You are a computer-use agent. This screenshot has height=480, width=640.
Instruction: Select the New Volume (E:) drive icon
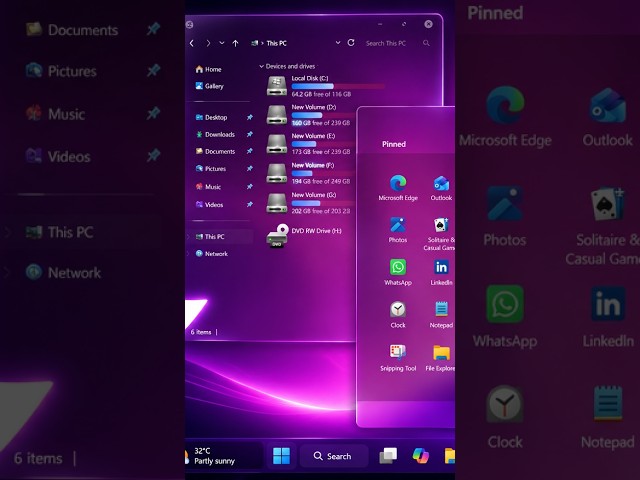pos(277,144)
